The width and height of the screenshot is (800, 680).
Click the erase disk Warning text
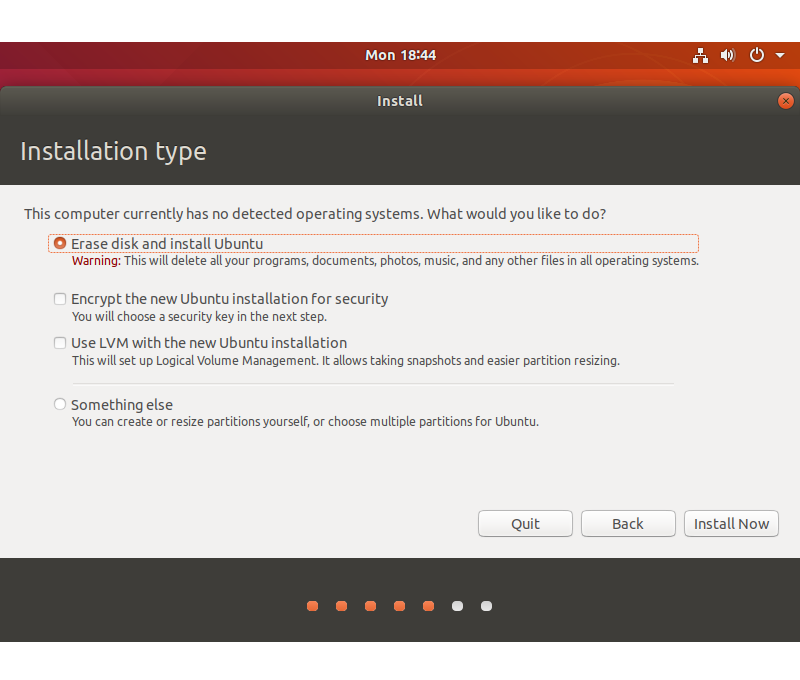(x=385, y=261)
